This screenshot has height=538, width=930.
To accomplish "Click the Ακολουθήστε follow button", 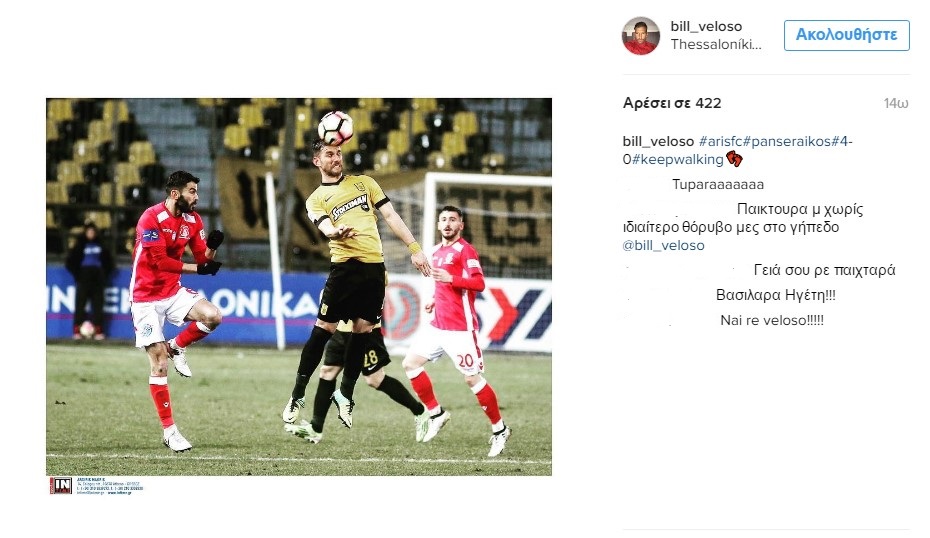I will 846,35.
